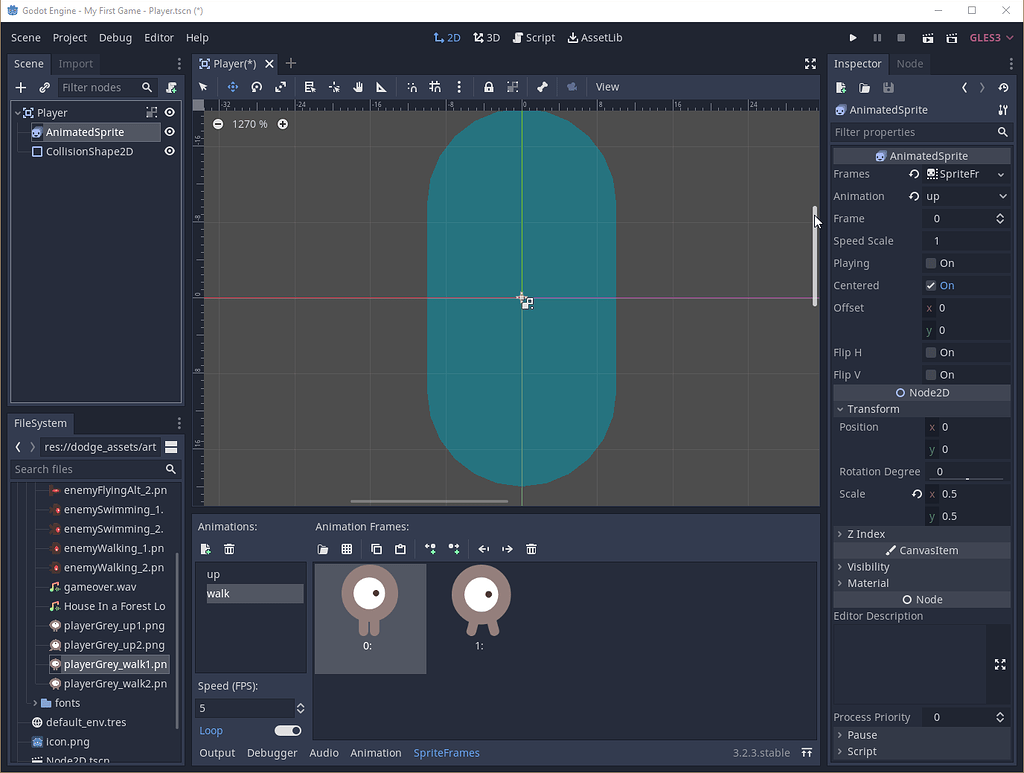
Task: Add animation frames from a sprite sheet
Action: tap(346, 548)
